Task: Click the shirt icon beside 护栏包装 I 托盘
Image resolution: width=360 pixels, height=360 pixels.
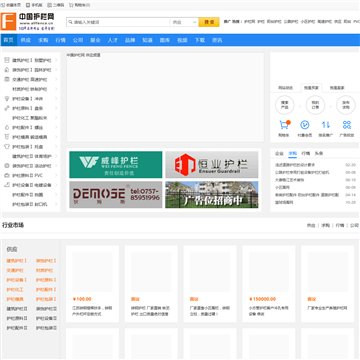Action: pyautogui.click(x=7, y=147)
